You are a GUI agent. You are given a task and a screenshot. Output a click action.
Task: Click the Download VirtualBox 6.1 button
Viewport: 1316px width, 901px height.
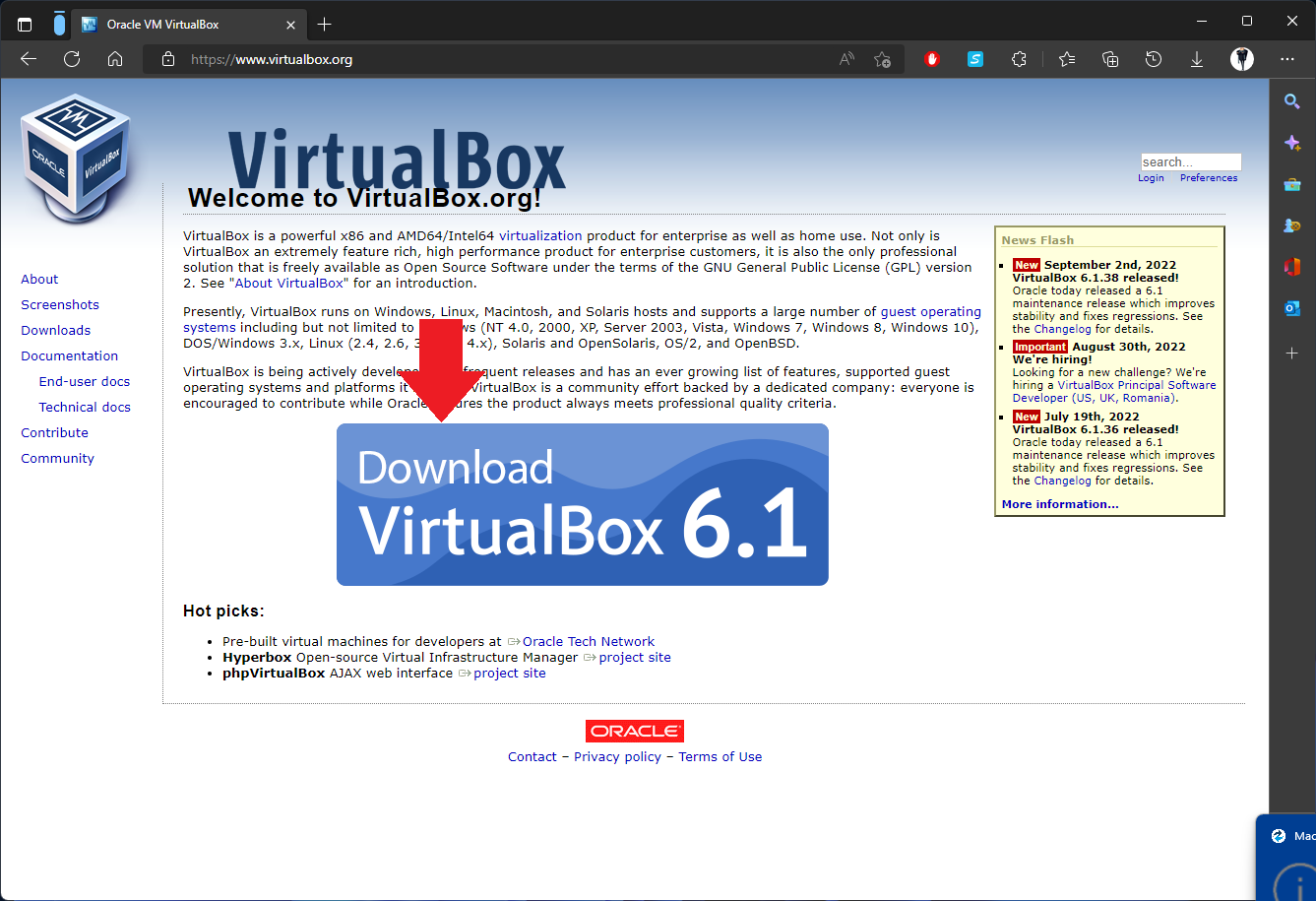click(582, 504)
